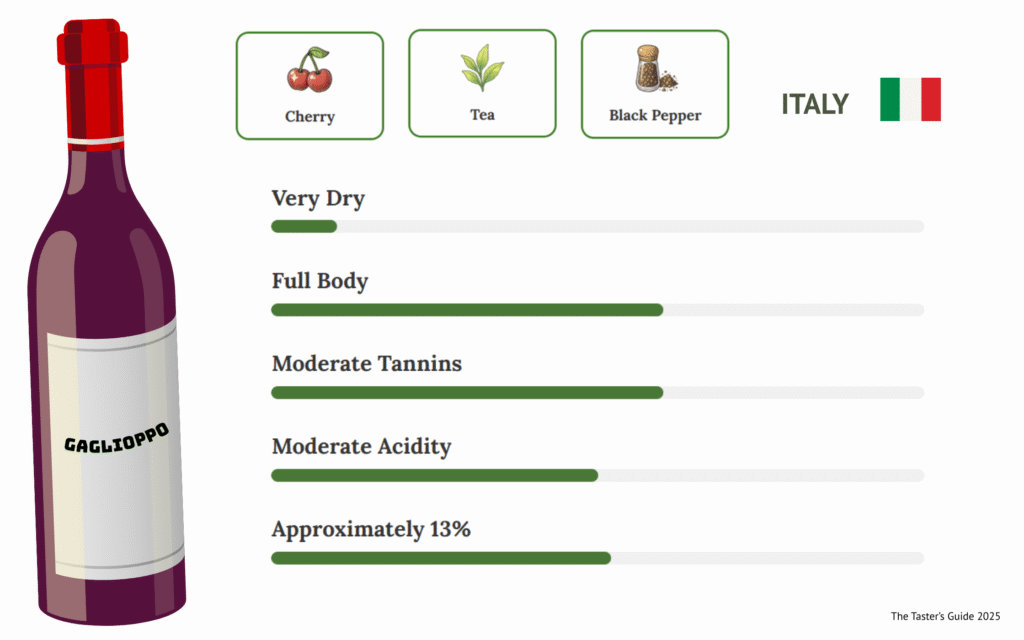Click the cherry fruit icon
The width and height of the screenshot is (1024, 640).
pos(309,71)
